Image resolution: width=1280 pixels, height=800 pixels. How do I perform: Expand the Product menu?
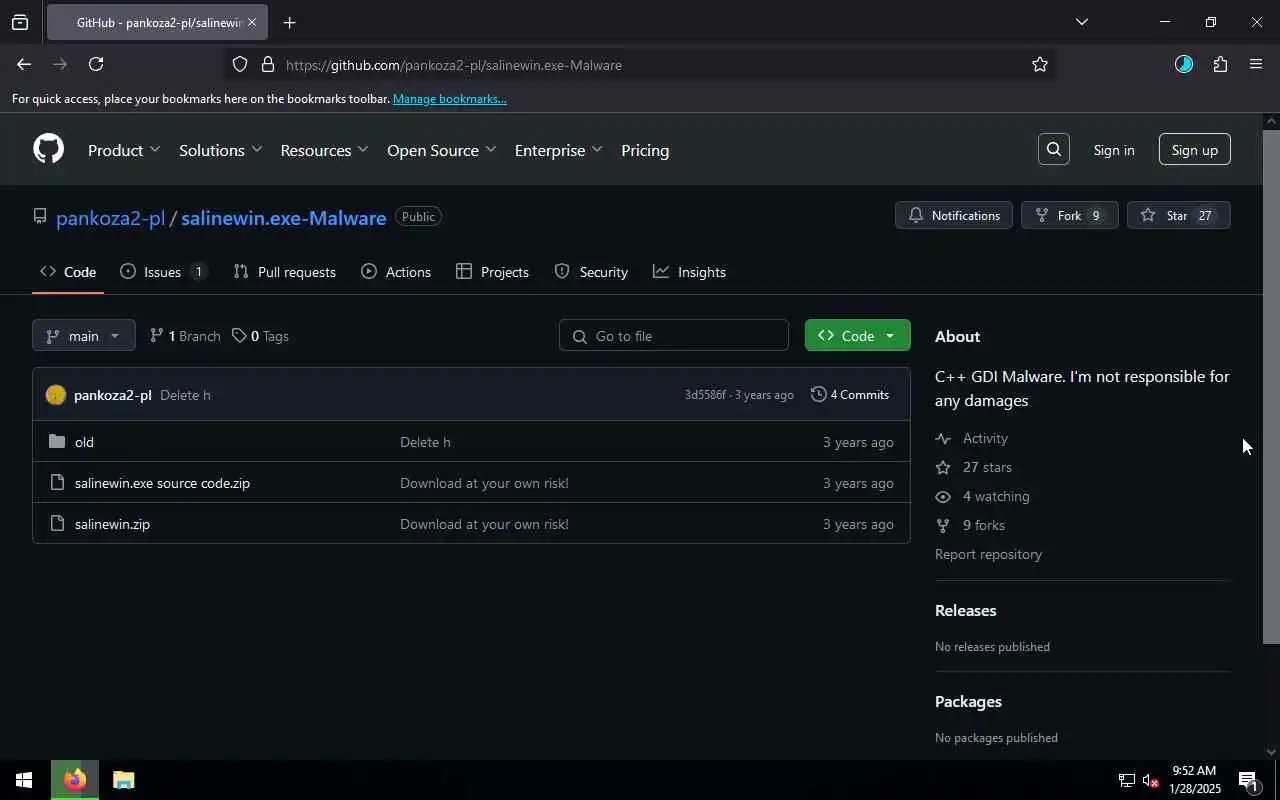click(x=124, y=150)
